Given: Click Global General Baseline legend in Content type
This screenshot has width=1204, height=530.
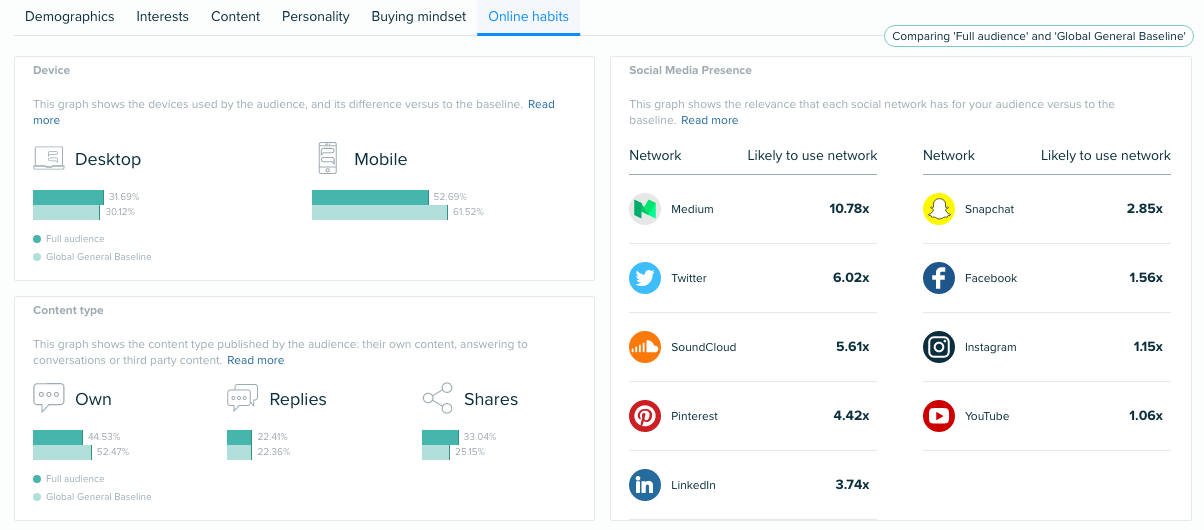Looking at the screenshot, I should 93,497.
